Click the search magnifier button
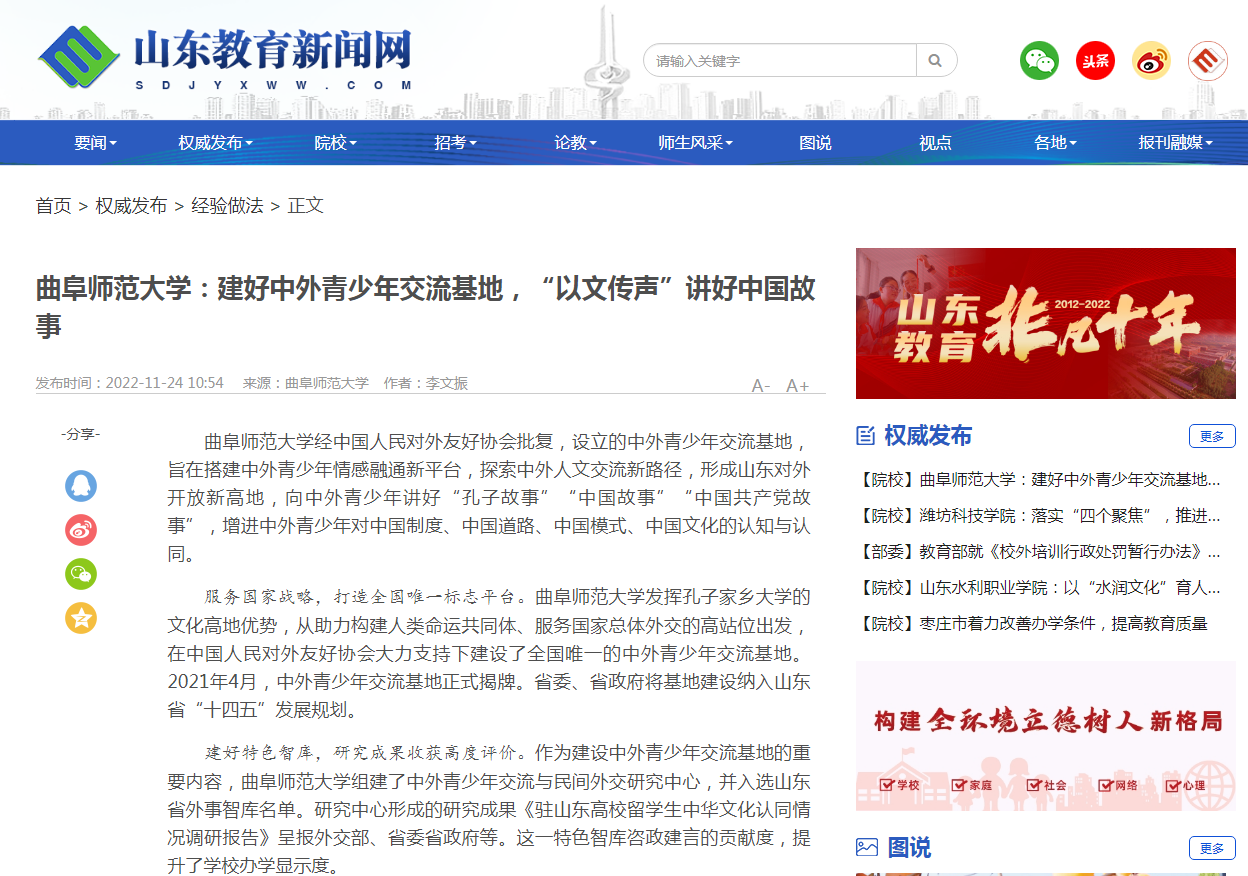This screenshot has width=1248, height=876. coord(936,61)
